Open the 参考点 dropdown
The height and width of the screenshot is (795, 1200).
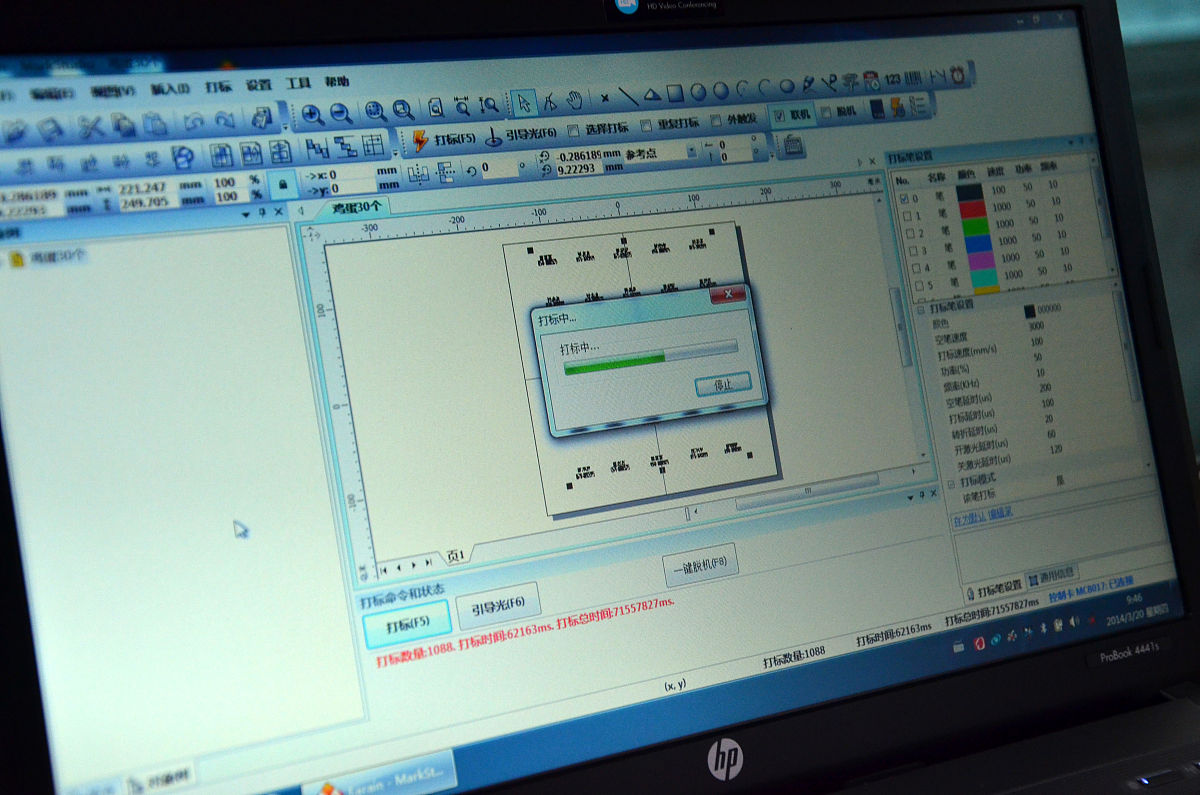pos(691,153)
